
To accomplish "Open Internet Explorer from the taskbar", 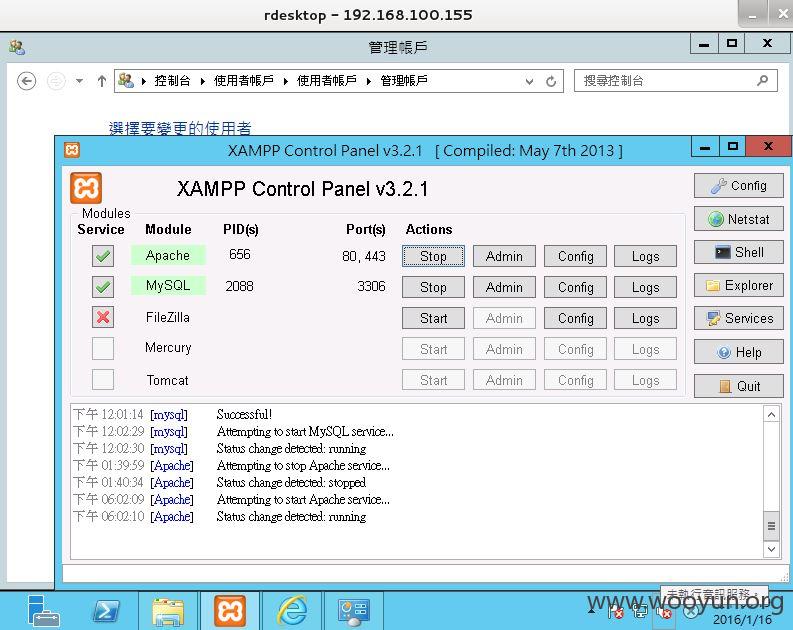I will tap(292, 611).
